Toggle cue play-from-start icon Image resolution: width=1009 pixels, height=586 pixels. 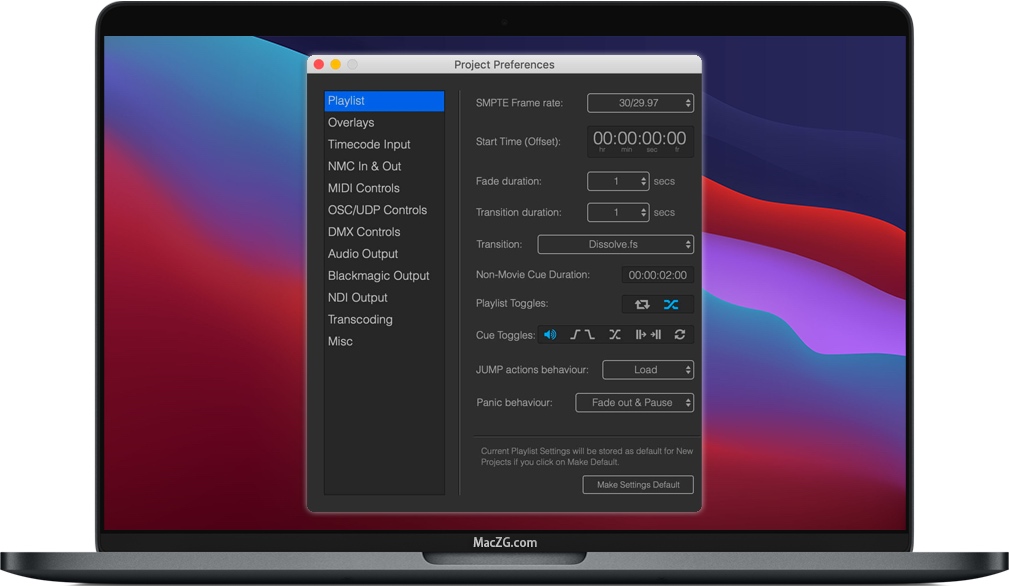coord(642,335)
